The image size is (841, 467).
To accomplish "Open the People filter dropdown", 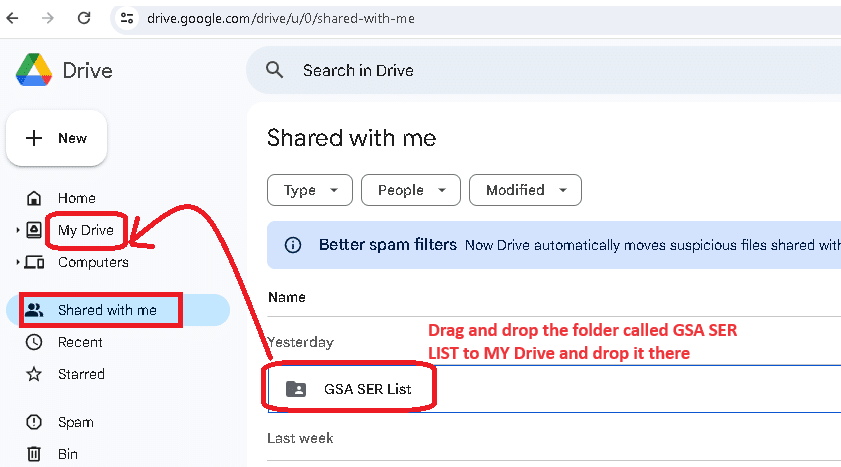I will (x=410, y=190).
